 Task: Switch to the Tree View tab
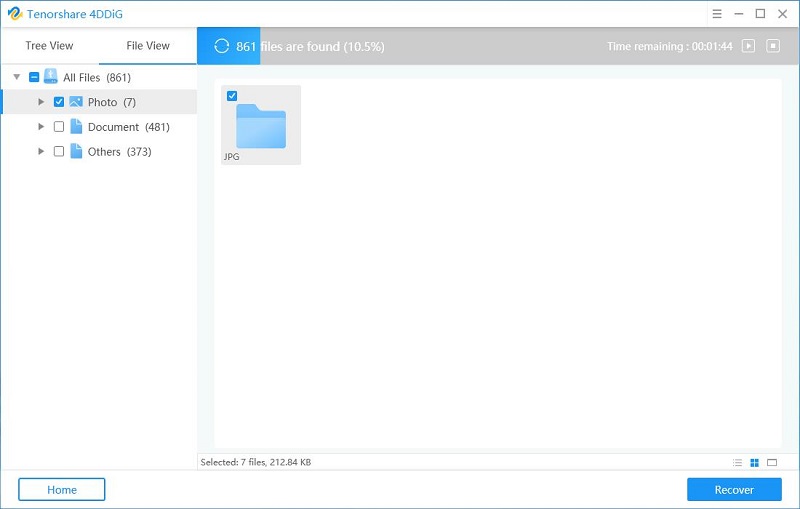[49, 45]
